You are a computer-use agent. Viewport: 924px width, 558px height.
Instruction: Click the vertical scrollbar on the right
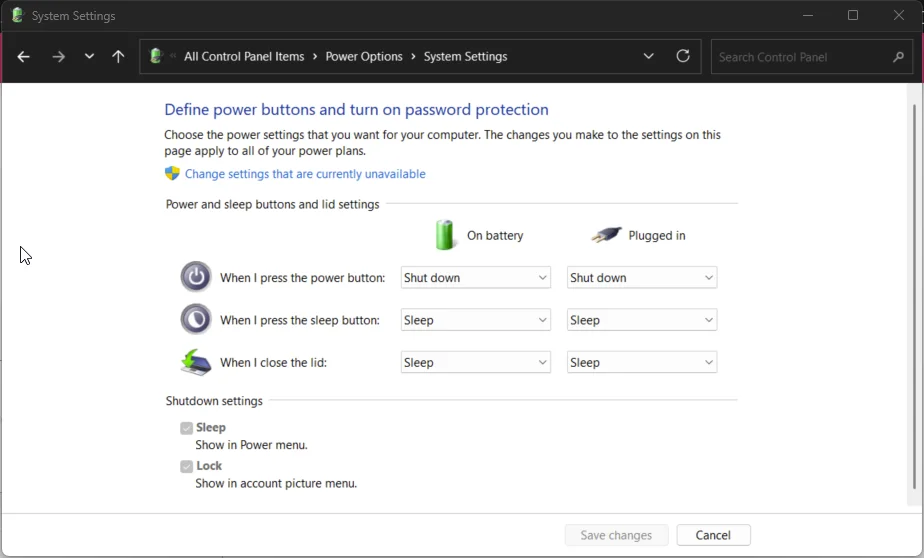[x=914, y=295]
